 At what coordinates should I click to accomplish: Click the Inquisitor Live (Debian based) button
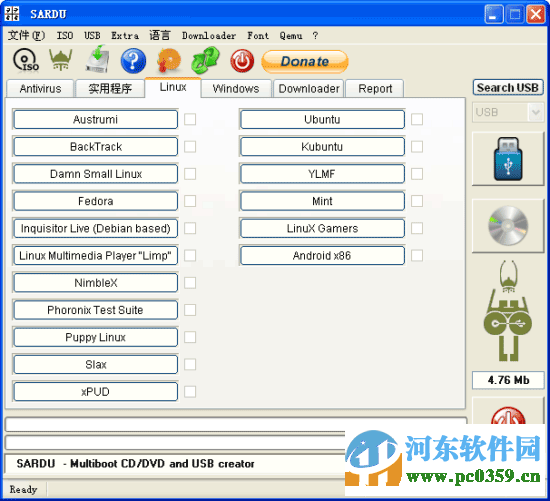(95, 228)
